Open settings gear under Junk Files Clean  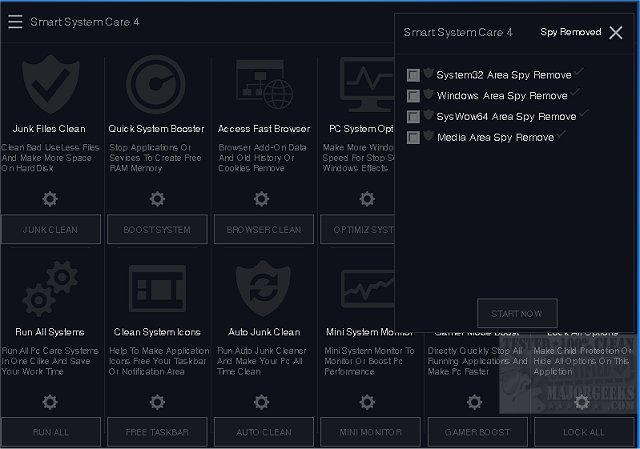[x=50, y=199]
